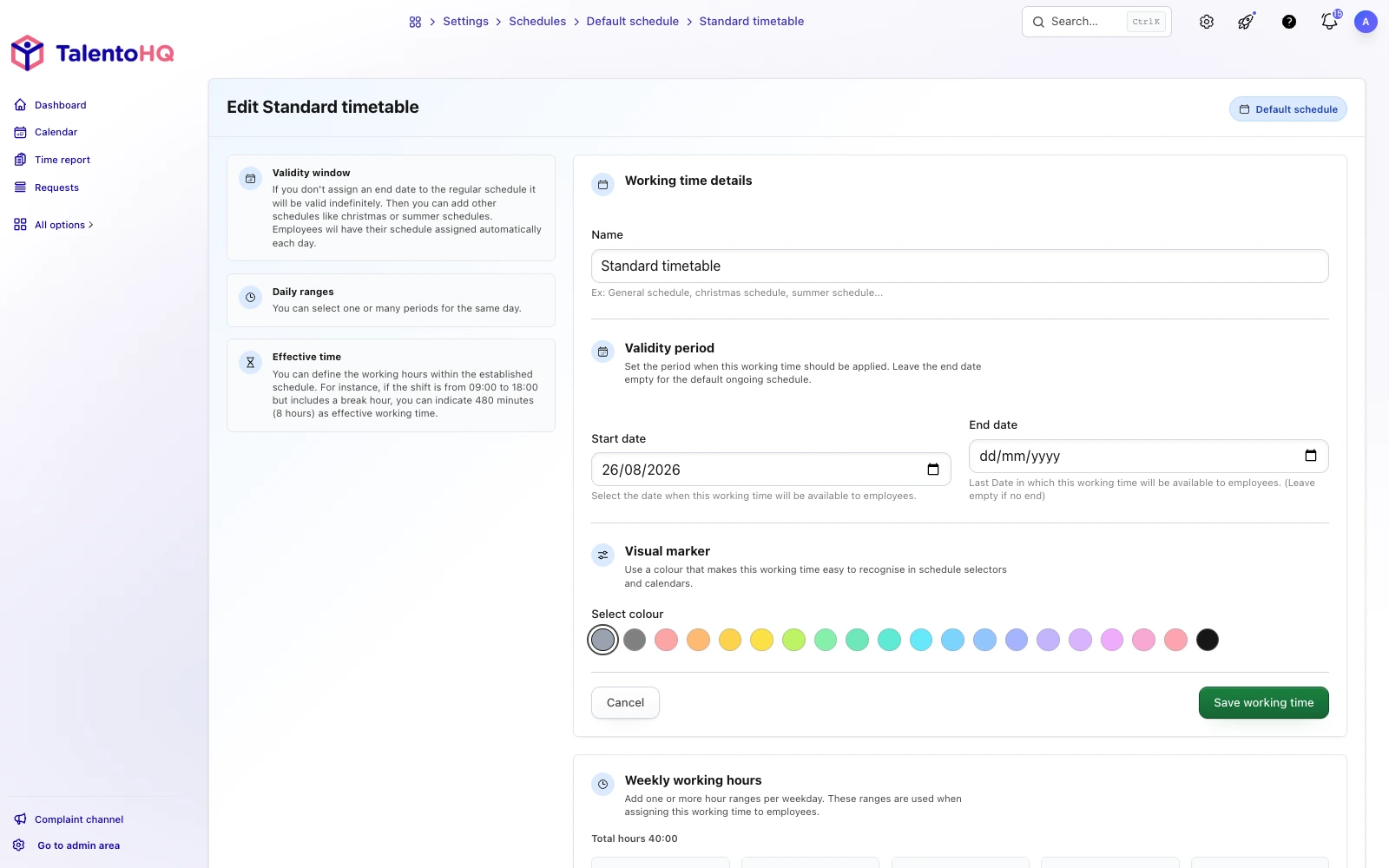1389x868 pixels.
Task: Select the lime green colour swatch
Action: [x=793, y=640]
